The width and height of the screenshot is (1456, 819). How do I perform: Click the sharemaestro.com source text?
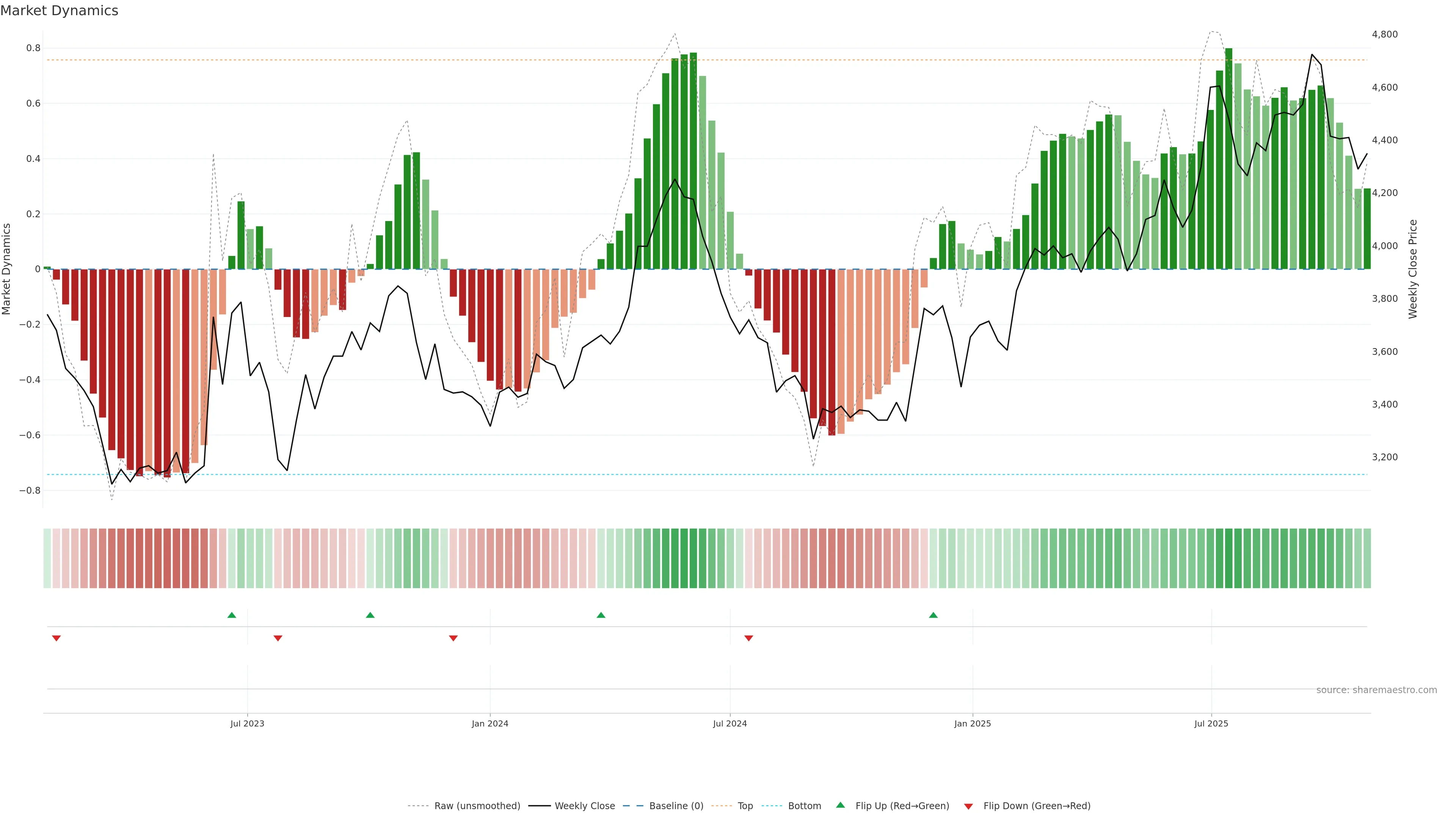click(x=1376, y=690)
